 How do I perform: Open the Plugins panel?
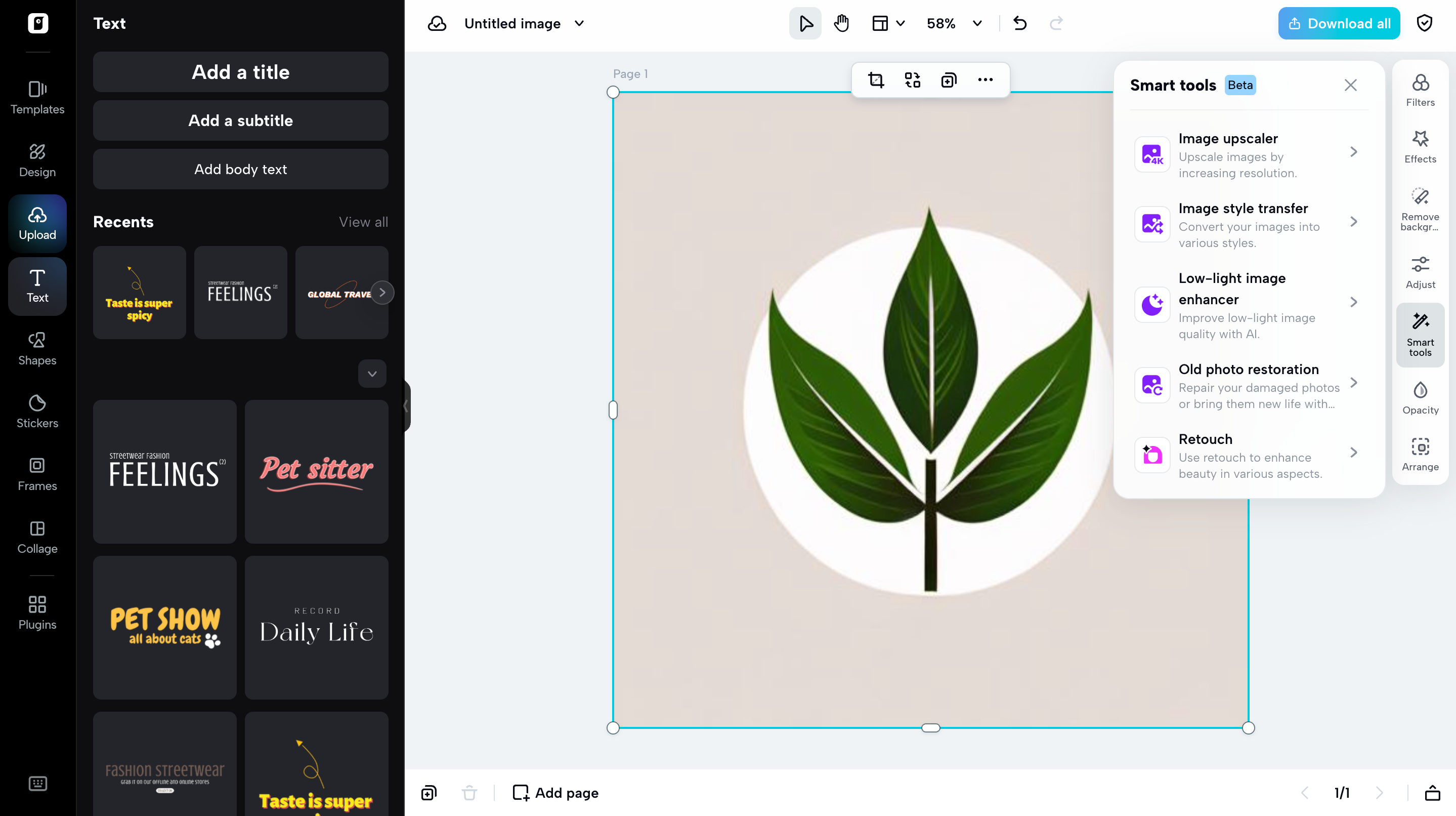[x=37, y=611]
